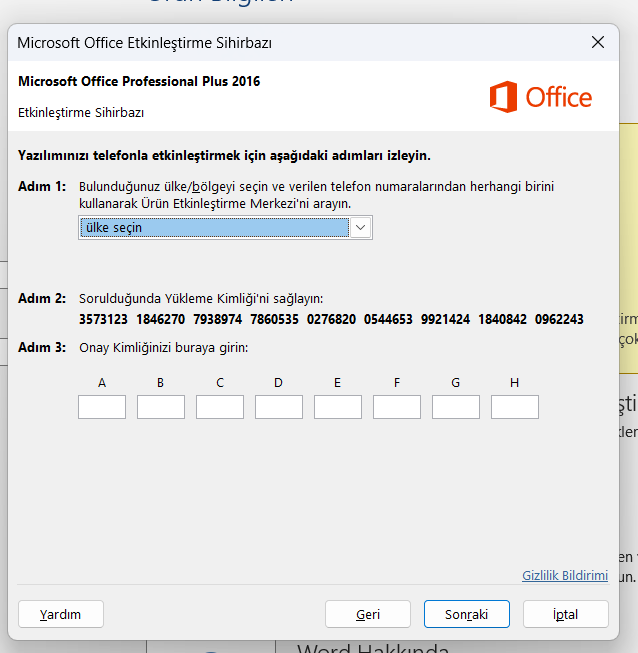The image size is (638, 653).
Task: Click confirmation ID field B
Action: coord(161,407)
